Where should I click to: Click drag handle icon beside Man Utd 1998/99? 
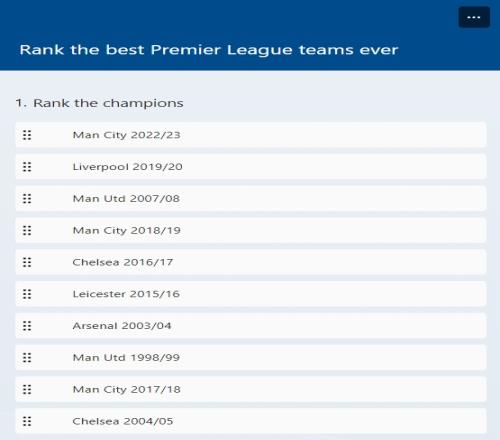(27, 358)
